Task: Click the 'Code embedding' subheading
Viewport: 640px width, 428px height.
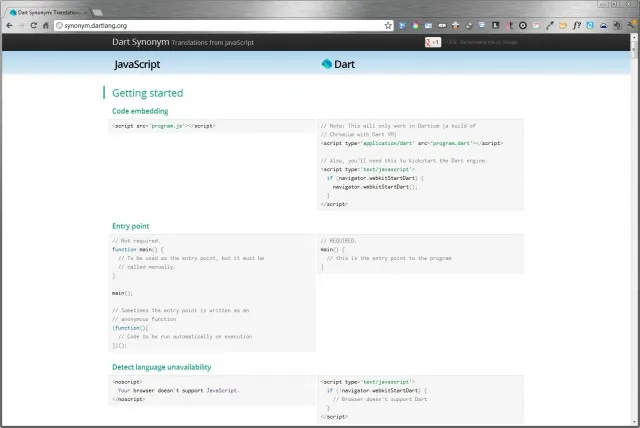Action: point(140,111)
